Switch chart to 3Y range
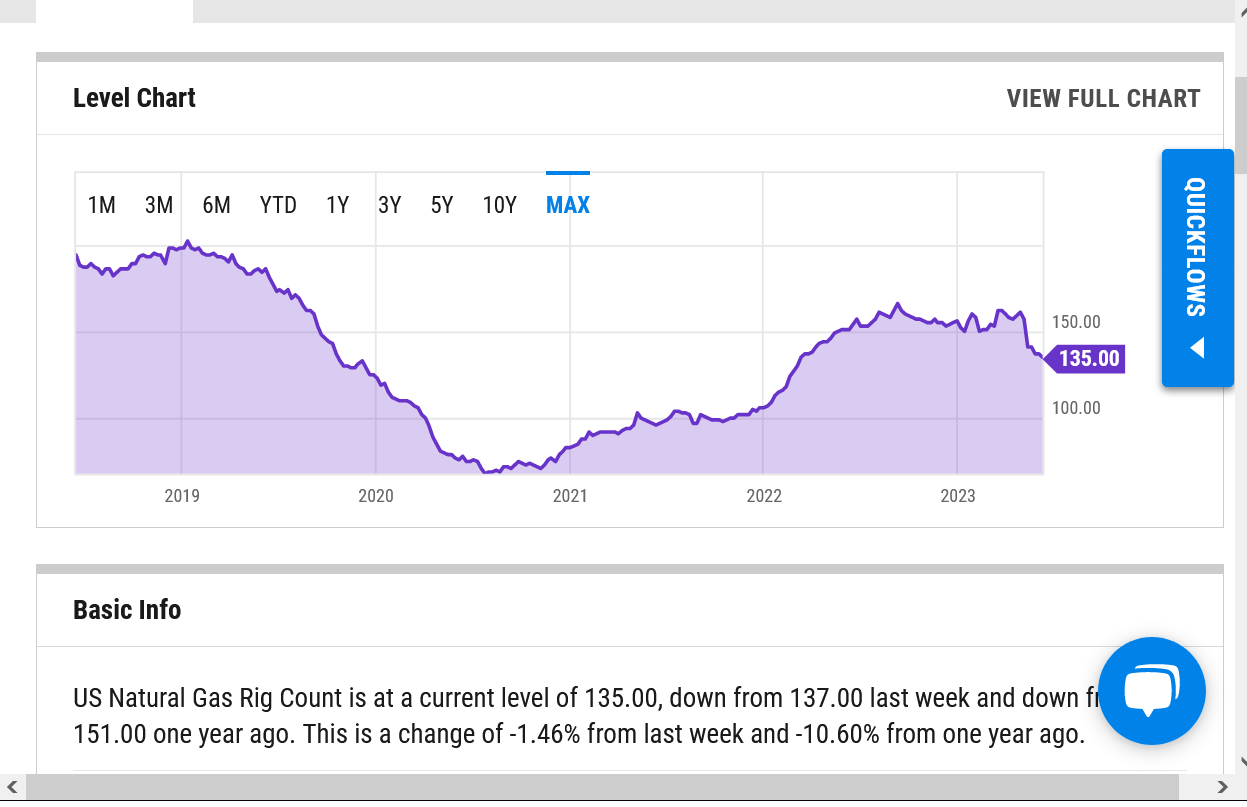This screenshot has height=807, width=1247. pos(389,205)
